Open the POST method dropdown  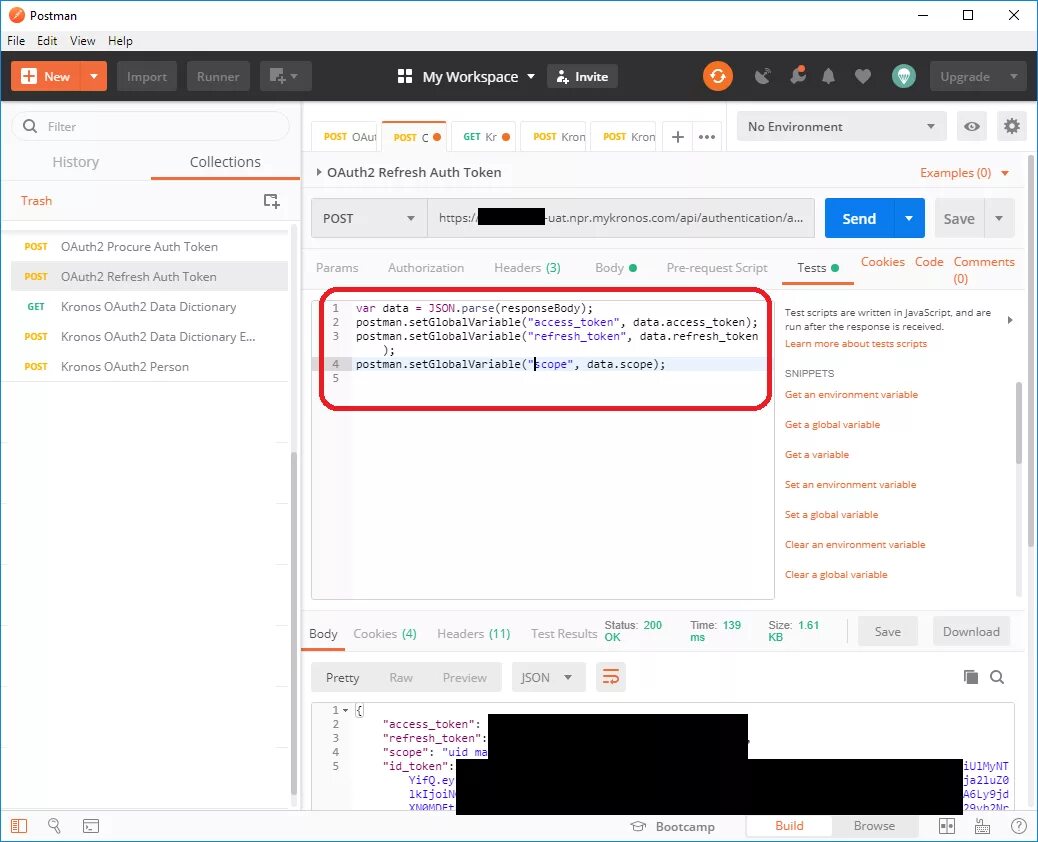tap(369, 218)
